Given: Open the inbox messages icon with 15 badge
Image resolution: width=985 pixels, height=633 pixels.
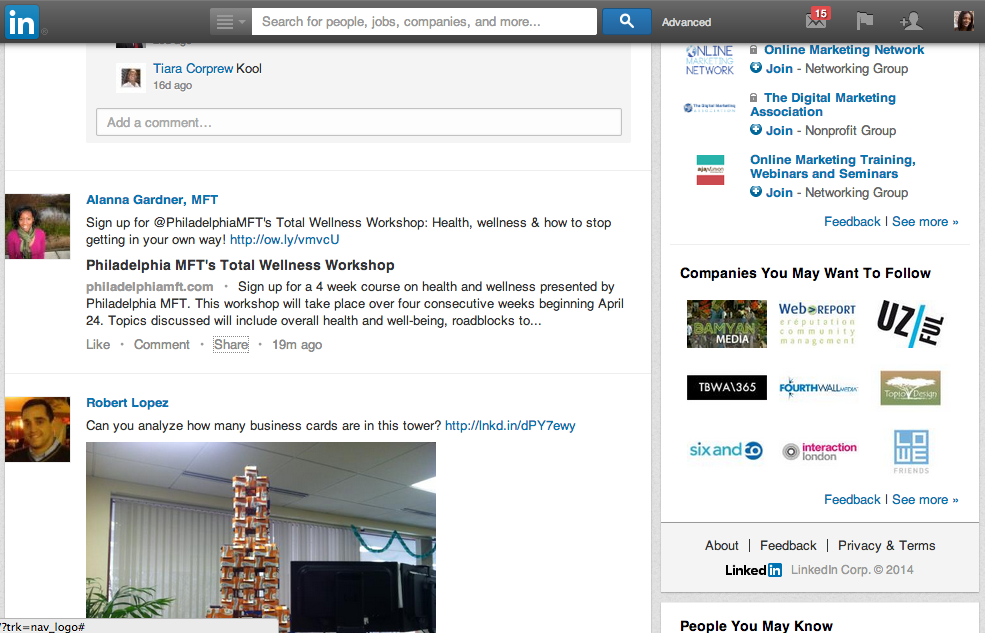Looking at the screenshot, I should [x=817, y=20].
